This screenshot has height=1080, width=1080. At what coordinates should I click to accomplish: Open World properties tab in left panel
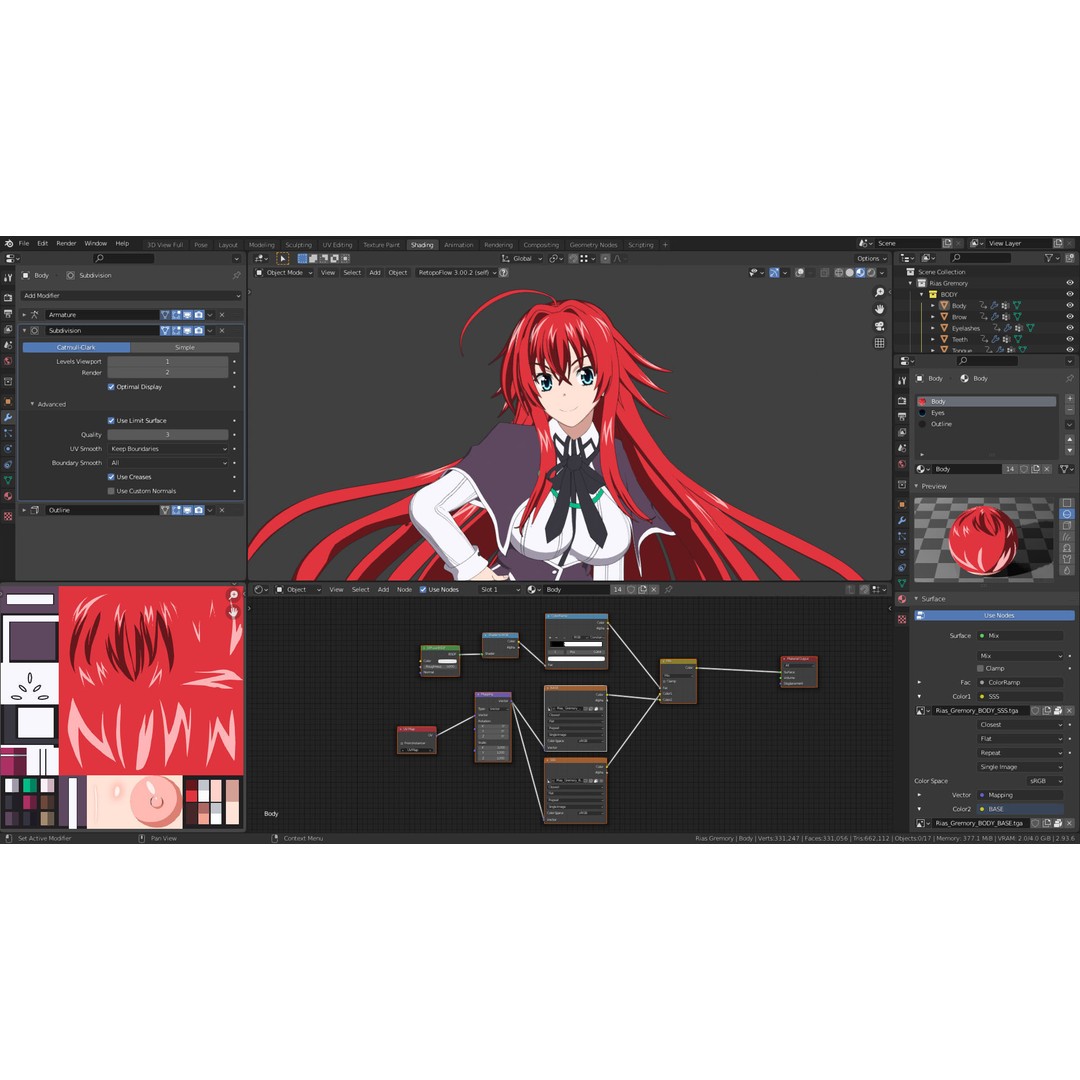tap(8, 361)
